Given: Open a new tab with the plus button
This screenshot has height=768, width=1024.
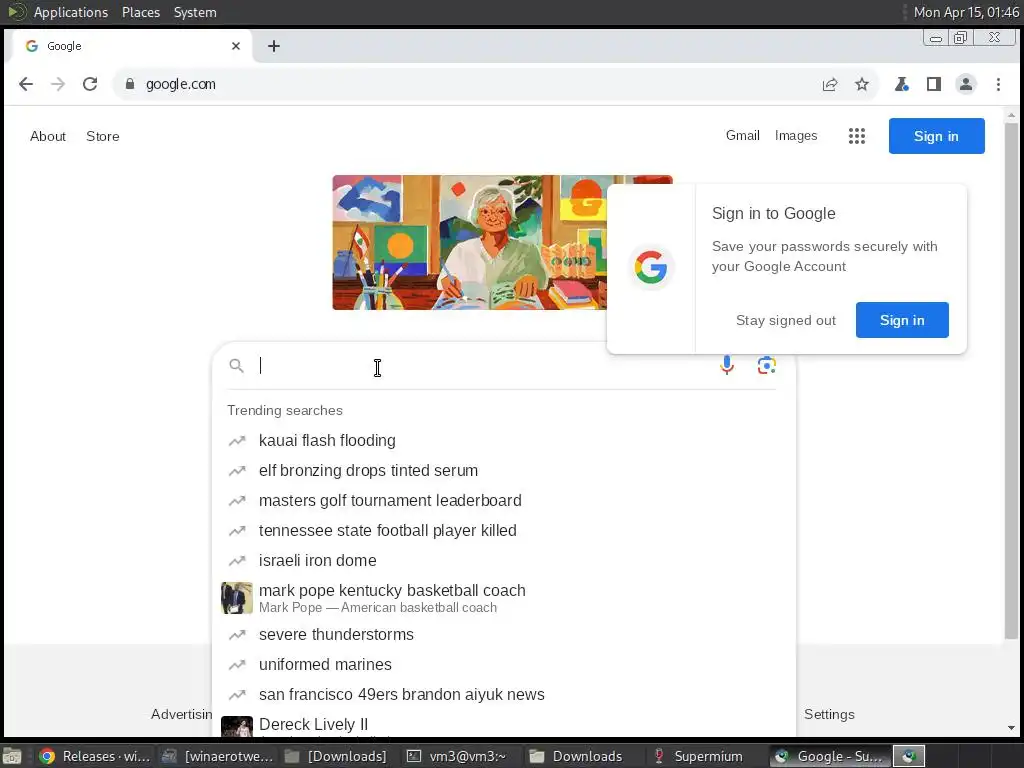Looking at the screenshot, I should (x=274, y=46).
